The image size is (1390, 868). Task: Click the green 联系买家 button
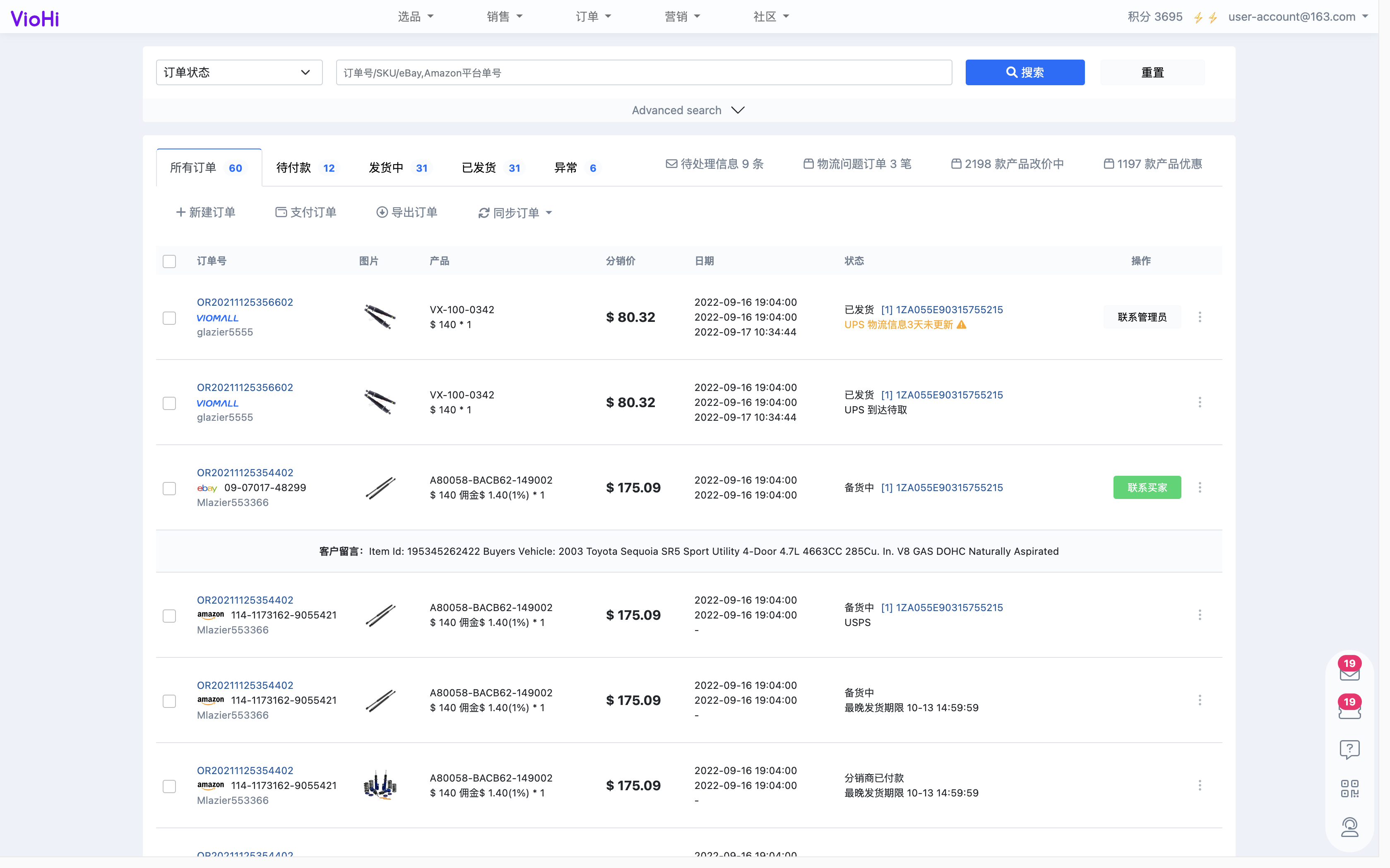click(x=1147, y=487)
